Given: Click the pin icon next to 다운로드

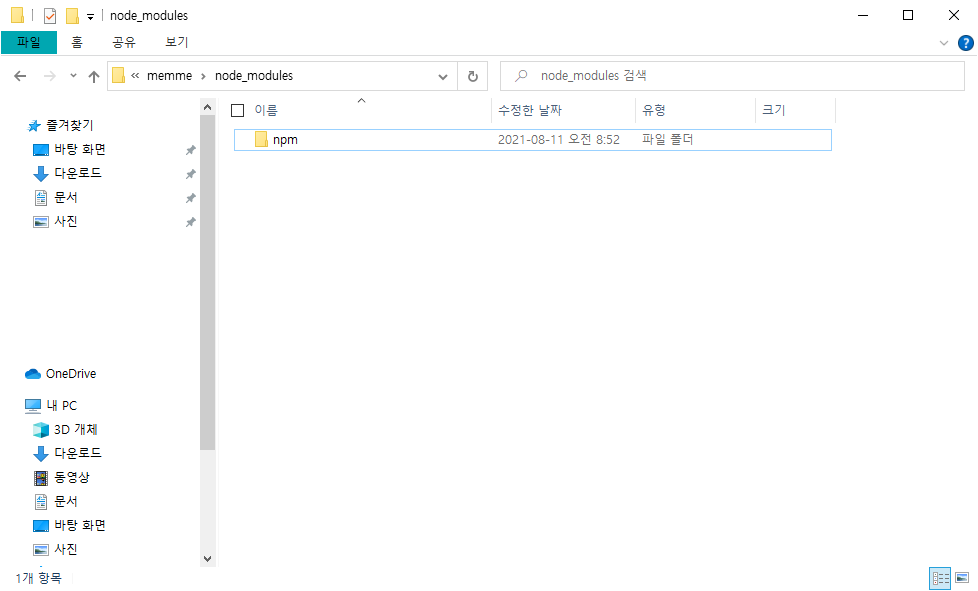Looking at the screenshot, I should pos(191,174).
